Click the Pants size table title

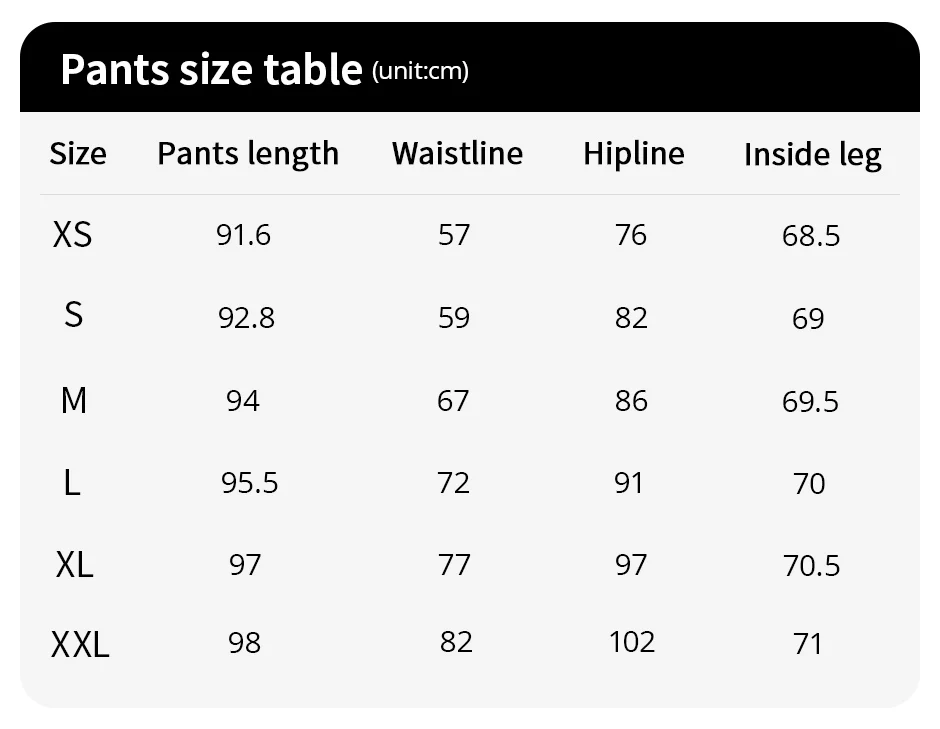point(211,70)
